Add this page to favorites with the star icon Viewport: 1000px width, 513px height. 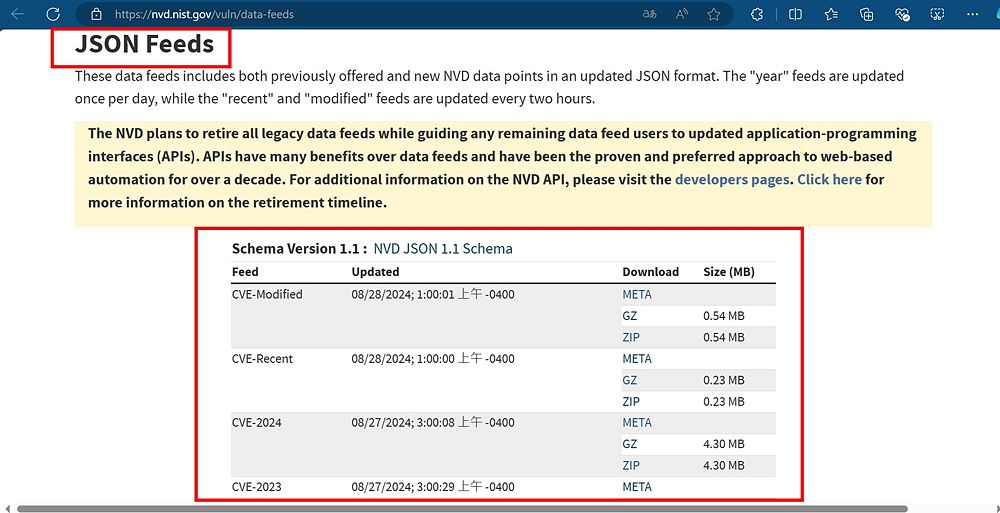pos(714,14)
